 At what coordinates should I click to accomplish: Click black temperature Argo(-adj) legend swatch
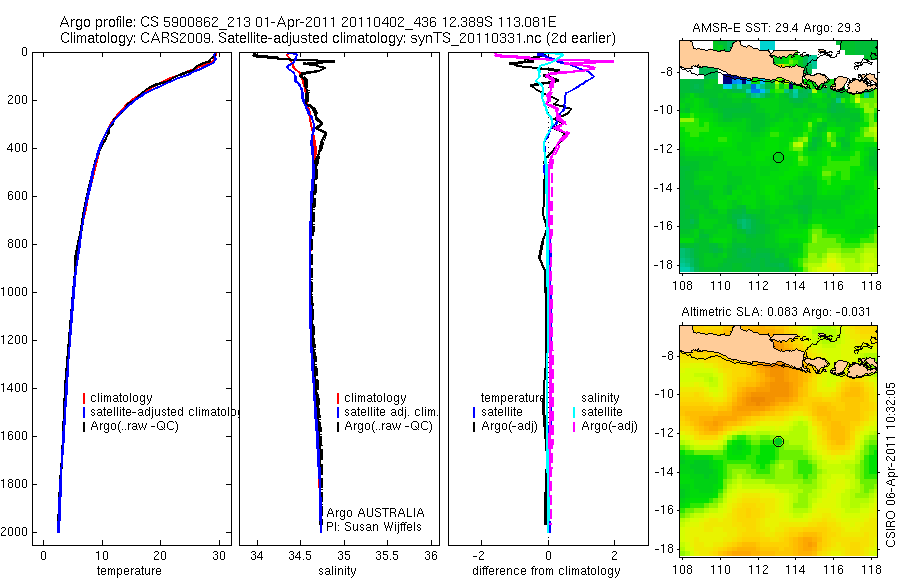[x=474, y=427]
